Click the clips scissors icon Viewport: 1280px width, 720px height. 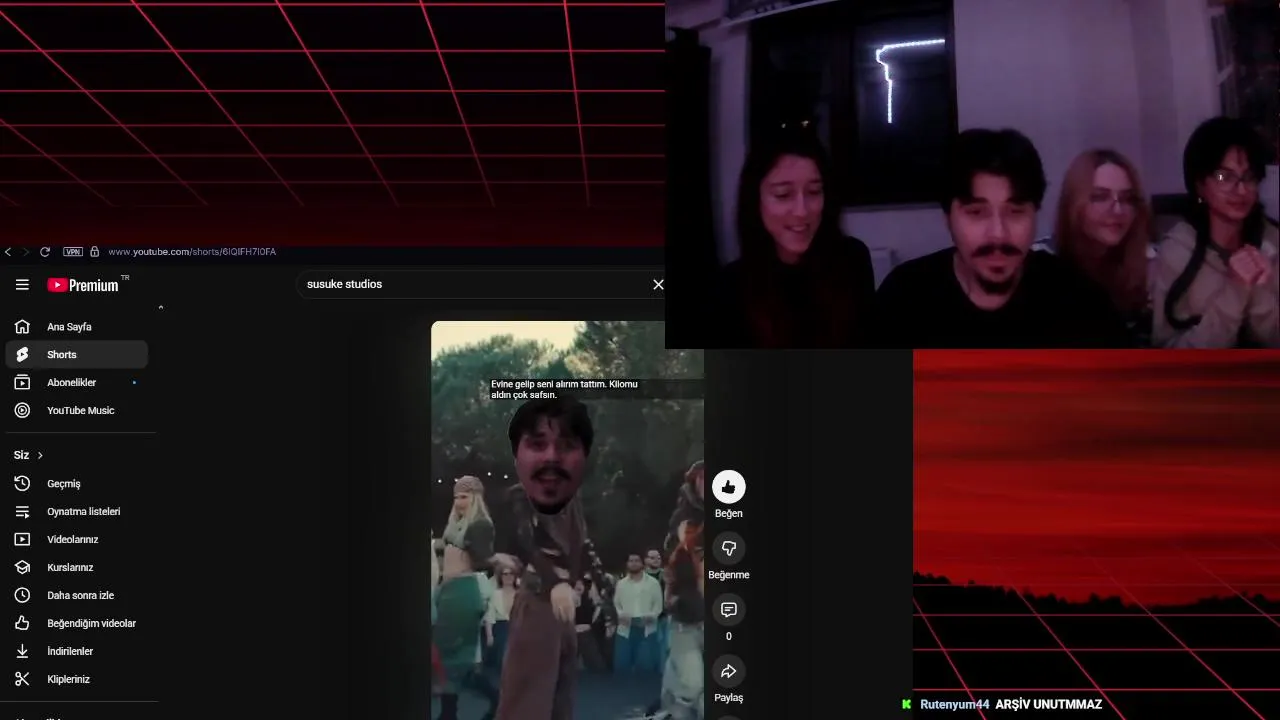22,680
